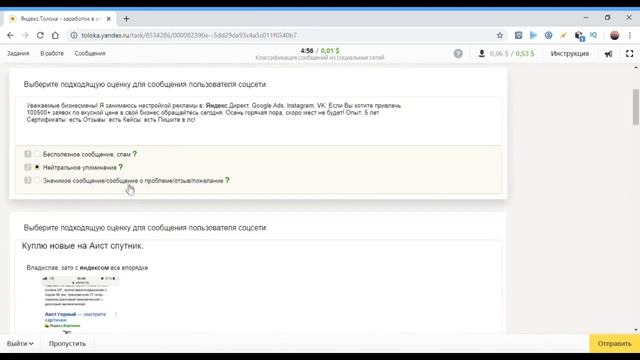Click the circular blue extension icon
640x360 pixels.
(x=548, y=36)
